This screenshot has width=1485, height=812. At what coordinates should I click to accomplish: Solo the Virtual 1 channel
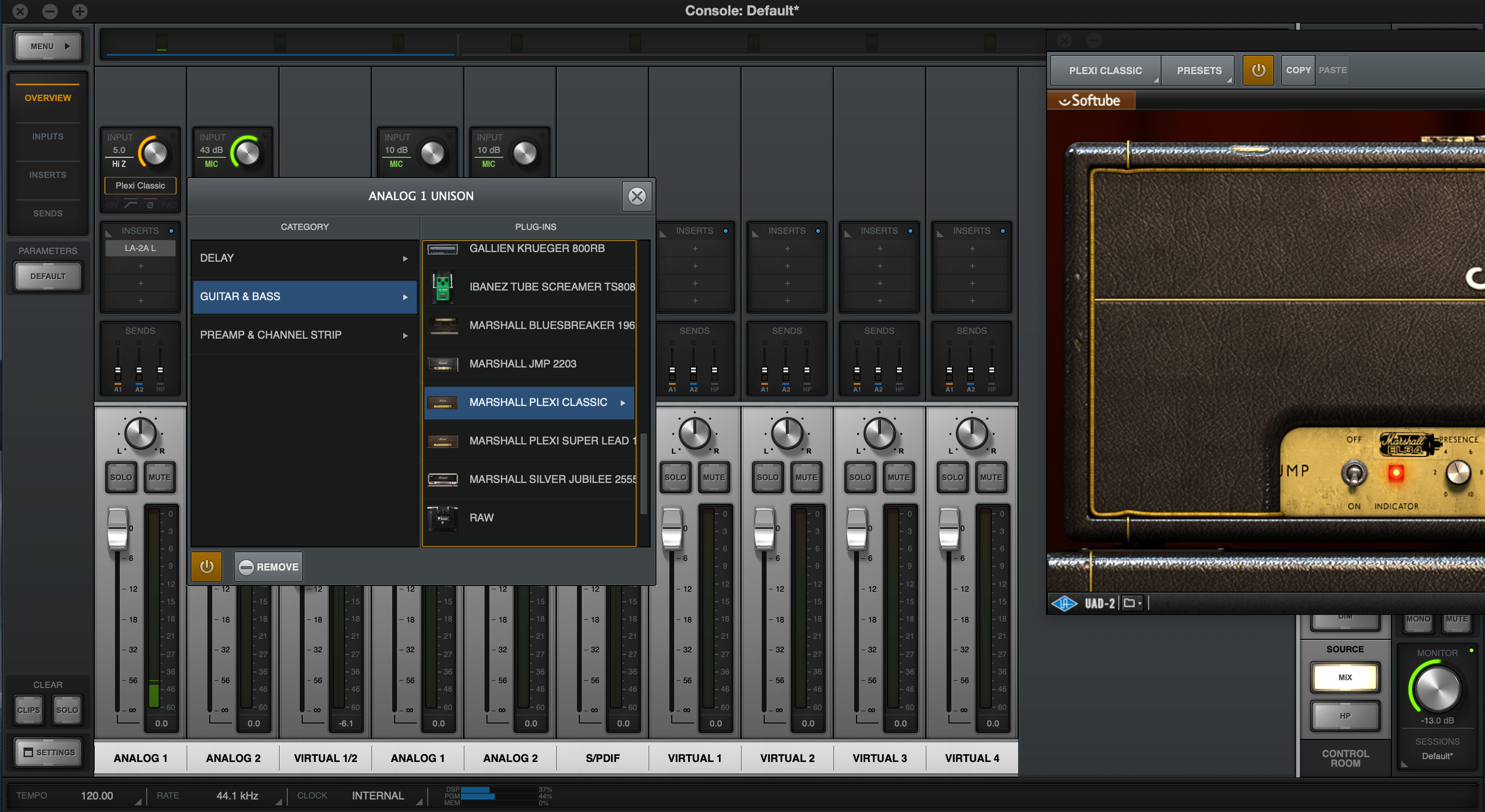(675, 477)
